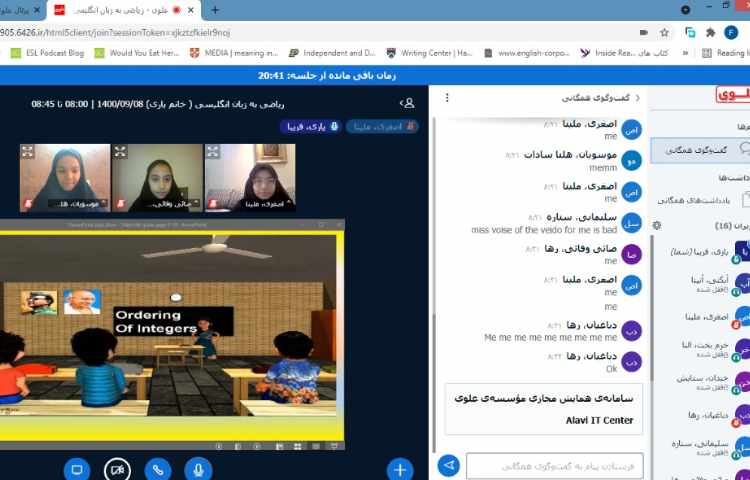The width and height of the screenshot is (750, 480).
Task: Toggle the user list panel icon
Action: [407, 103]
